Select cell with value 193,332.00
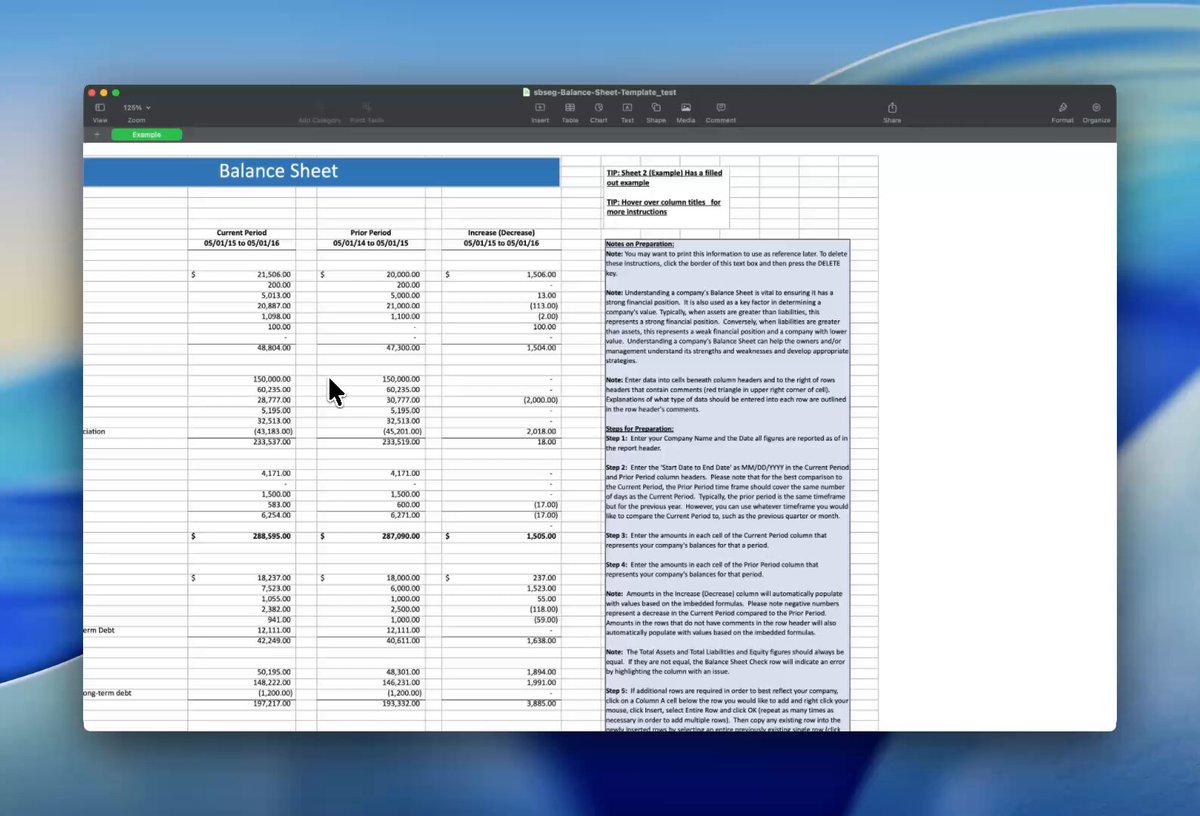The height and width of the screenshot is (816, 1200). 400,704
